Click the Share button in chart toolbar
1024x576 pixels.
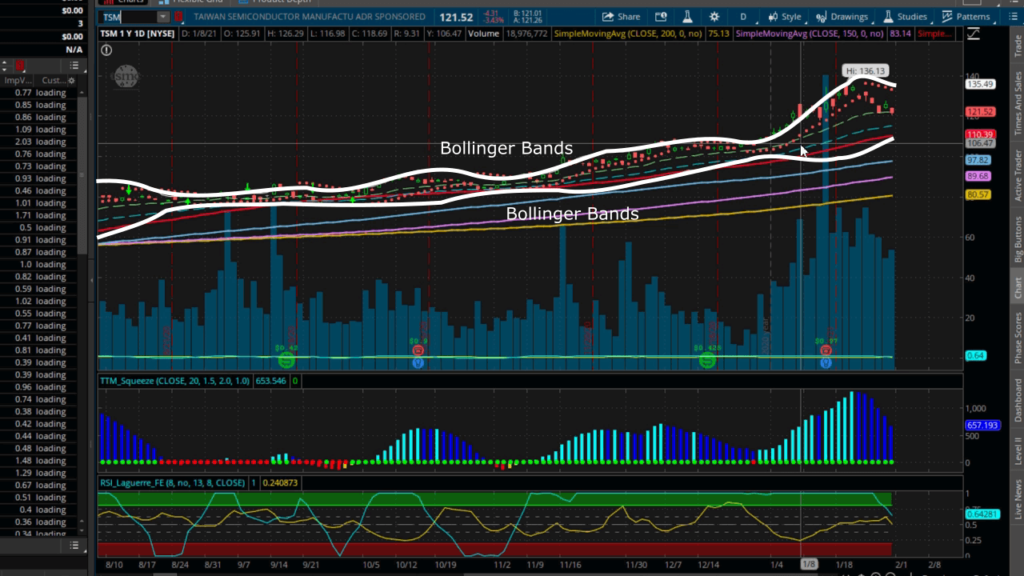[620, 17]
